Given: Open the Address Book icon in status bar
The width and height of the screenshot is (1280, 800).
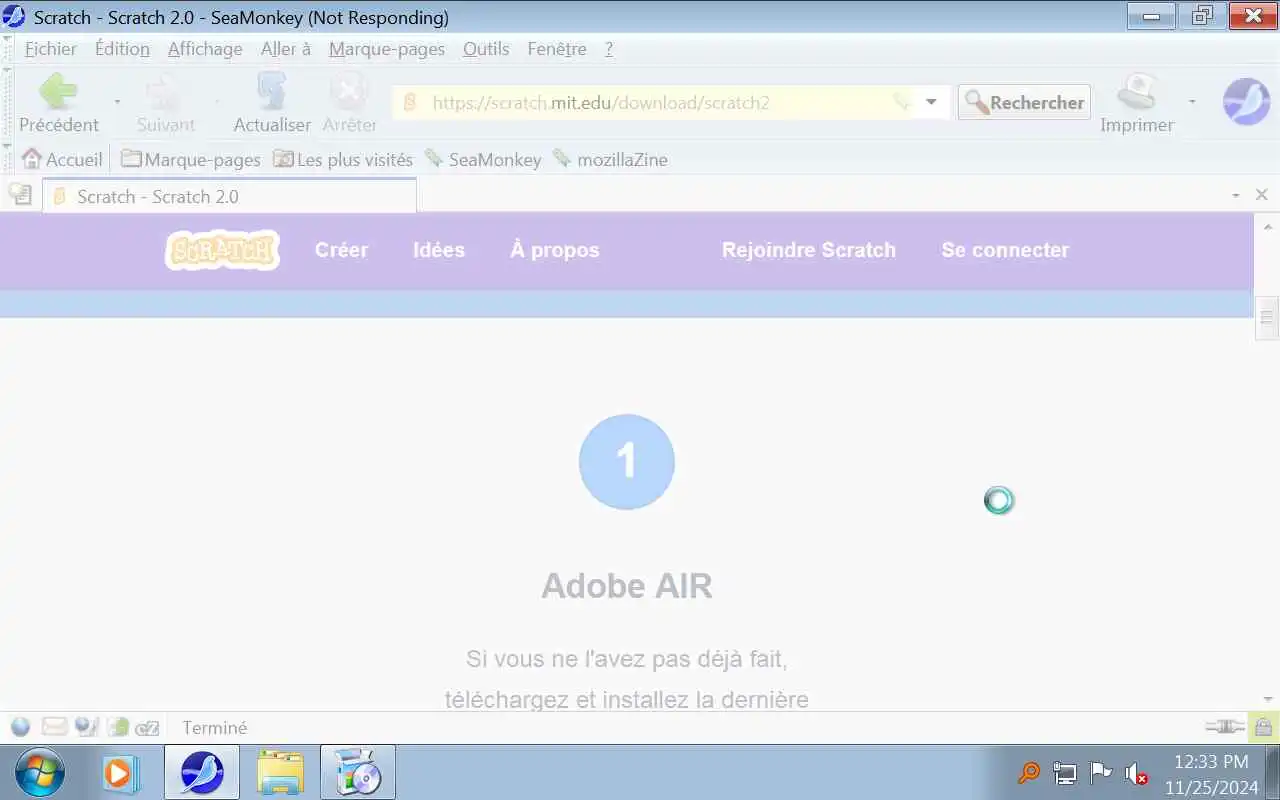Looking at the screenshot, I should [x=118, y=727].
